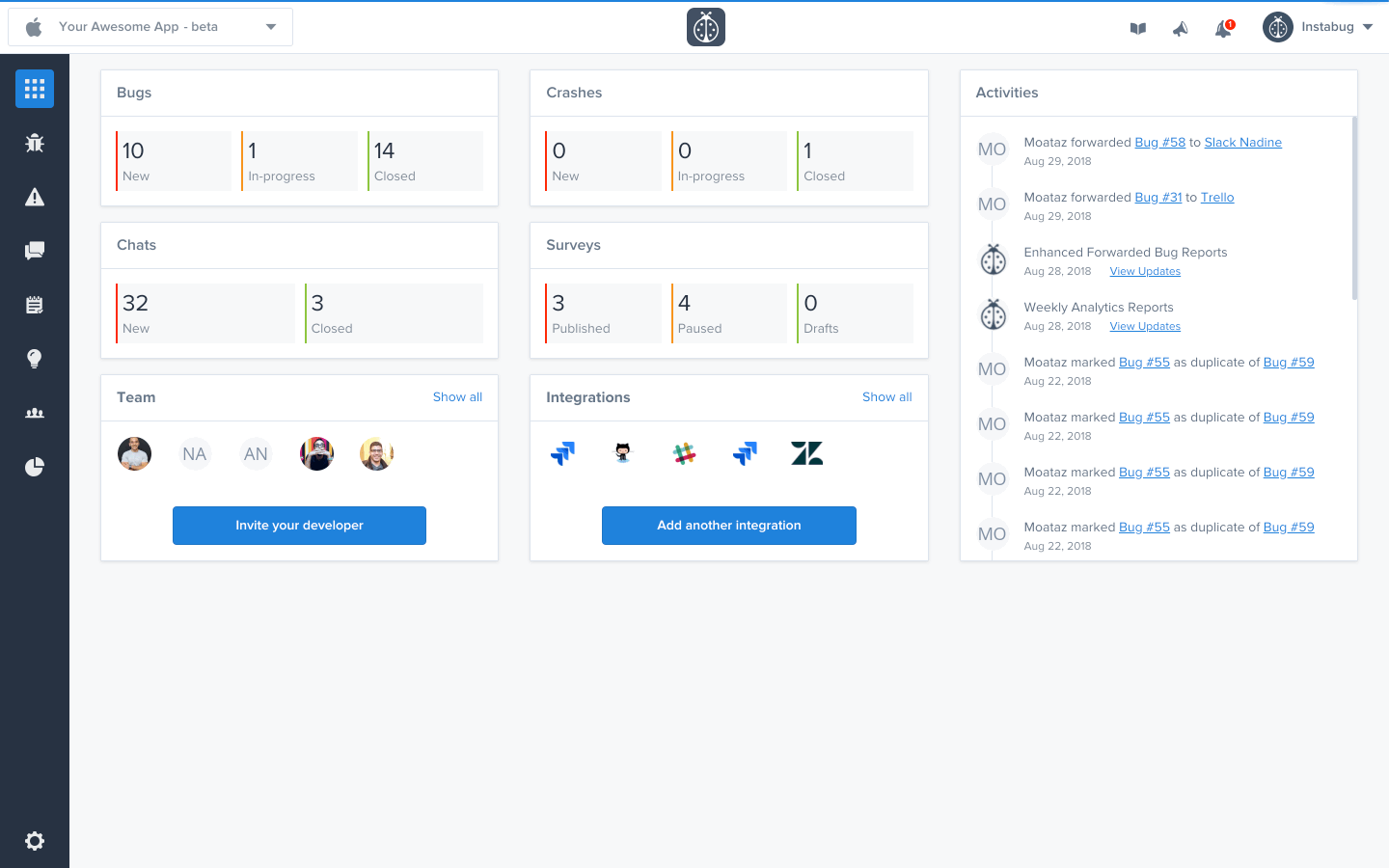Click Show all in Team panel
Image resolution: width=1389 pixels, height=868 pixels.
(457, 397)
